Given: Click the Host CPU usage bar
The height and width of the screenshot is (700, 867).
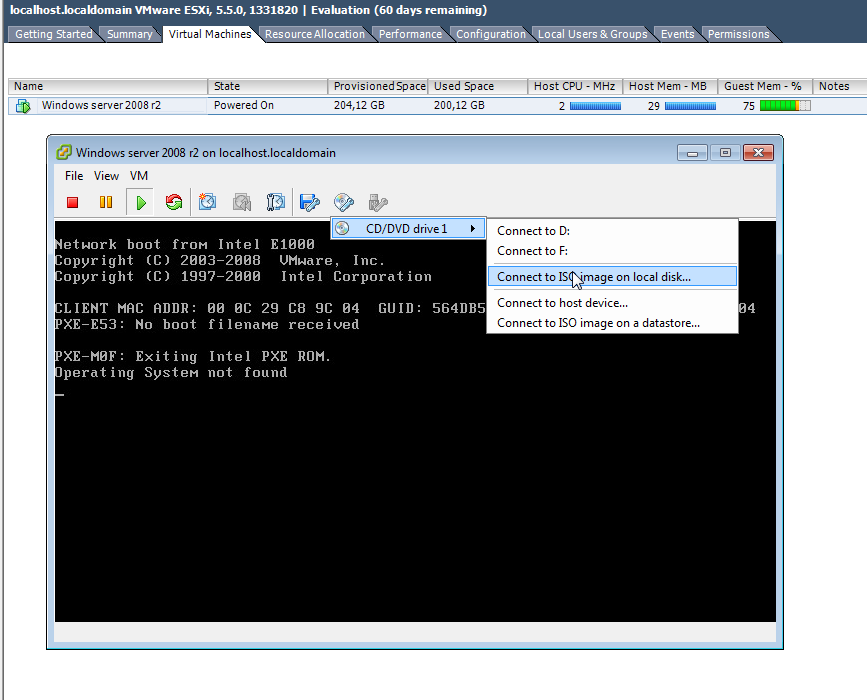Looking at the screenshot, I should click(595, 106).
